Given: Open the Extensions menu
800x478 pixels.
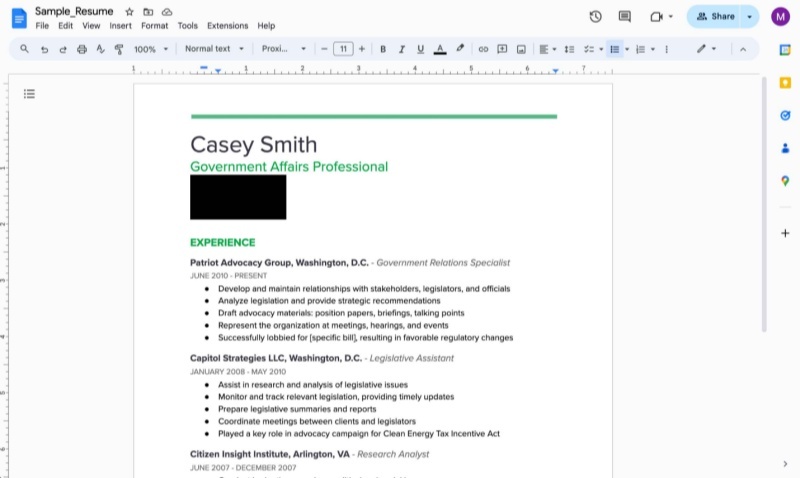Looking at the screenshot, I should coord(227,26).
